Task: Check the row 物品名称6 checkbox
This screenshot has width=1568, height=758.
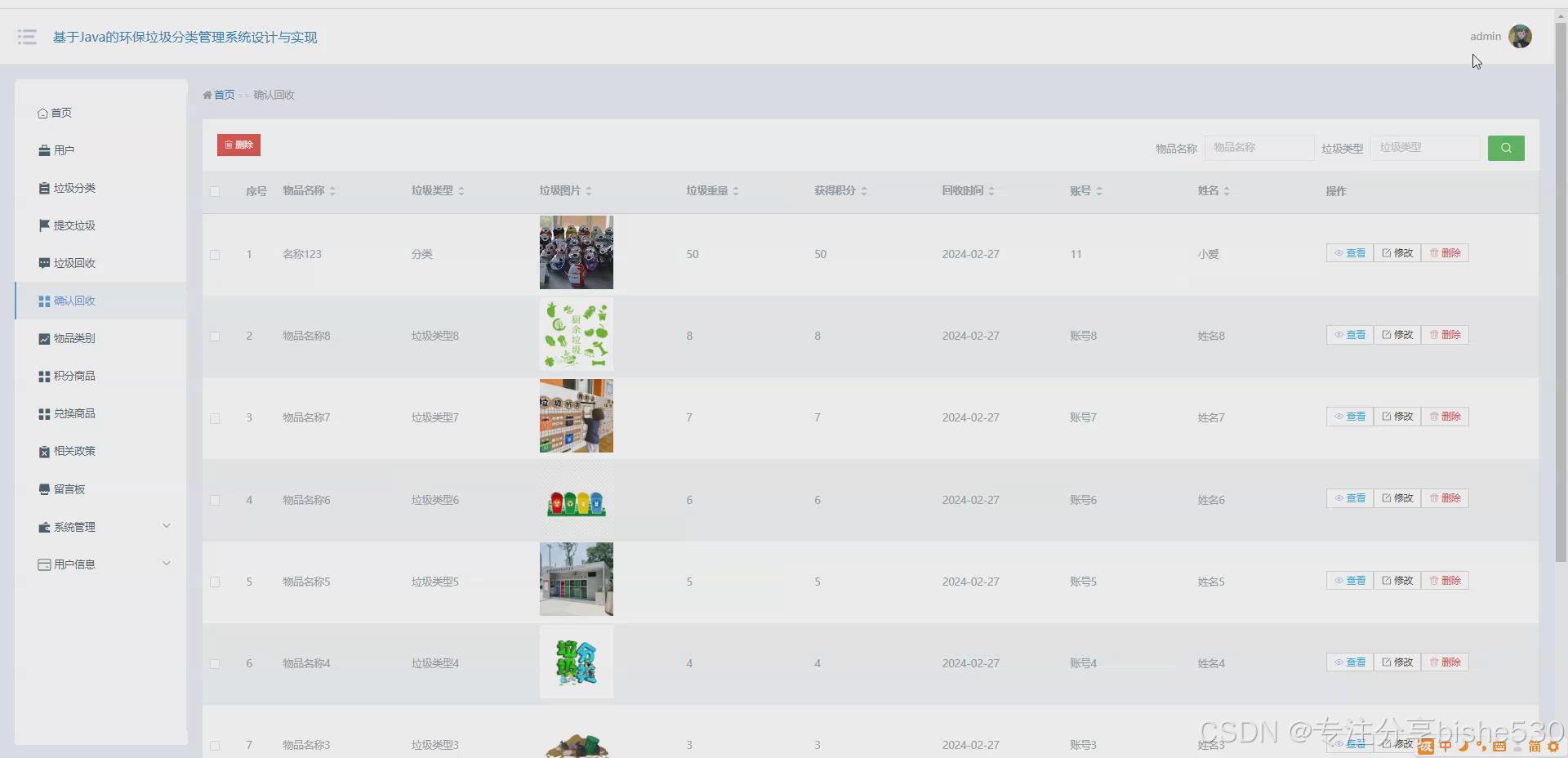Action: tap(215, 500)
